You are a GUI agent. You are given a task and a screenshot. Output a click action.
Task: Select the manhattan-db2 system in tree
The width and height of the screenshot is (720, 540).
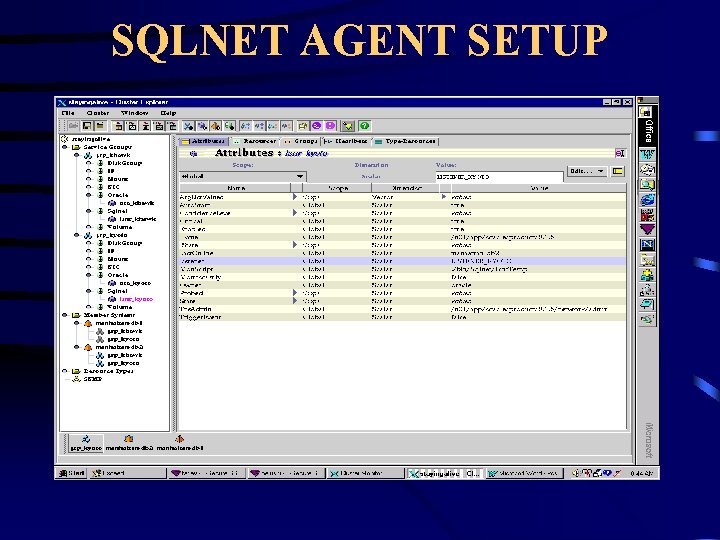[118, 347]
